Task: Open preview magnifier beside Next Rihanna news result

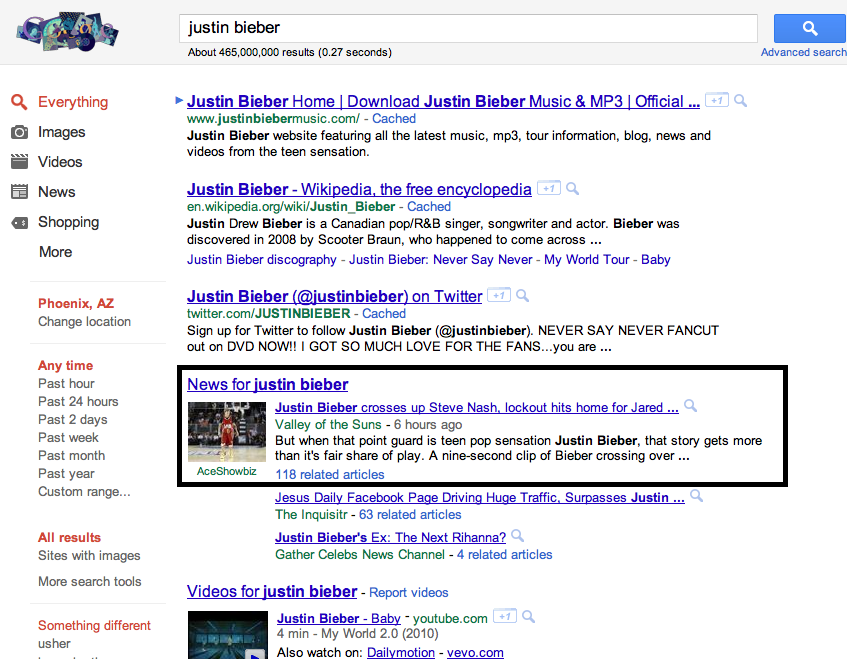Action: point(517,536)
